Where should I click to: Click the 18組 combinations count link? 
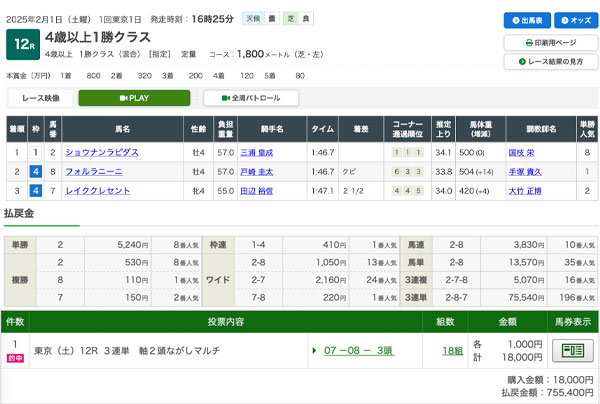452,351
